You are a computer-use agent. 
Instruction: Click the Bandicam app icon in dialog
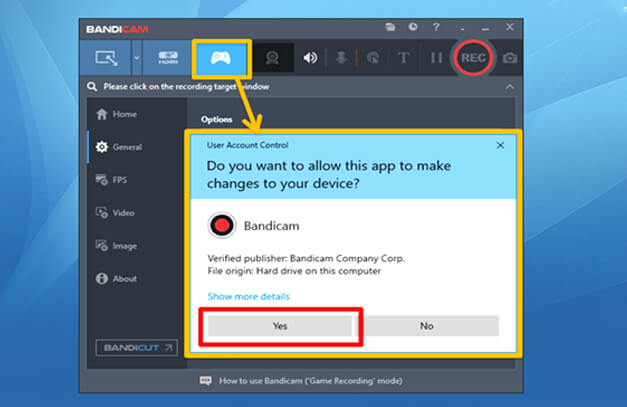point(222,225)
